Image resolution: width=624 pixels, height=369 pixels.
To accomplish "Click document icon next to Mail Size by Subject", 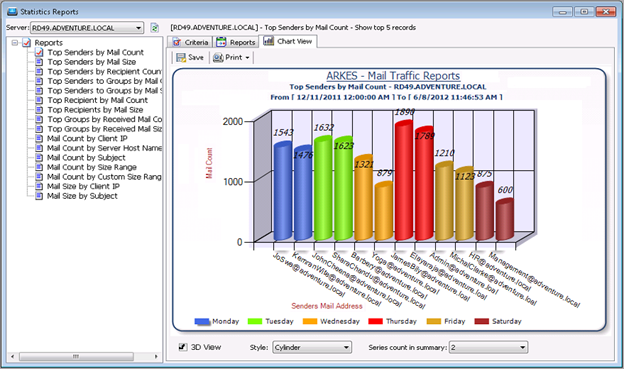I will tap(39, 196).
